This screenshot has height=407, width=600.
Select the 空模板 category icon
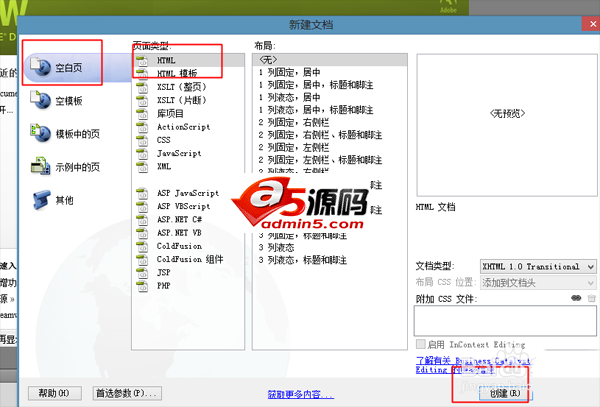point(41,100)
